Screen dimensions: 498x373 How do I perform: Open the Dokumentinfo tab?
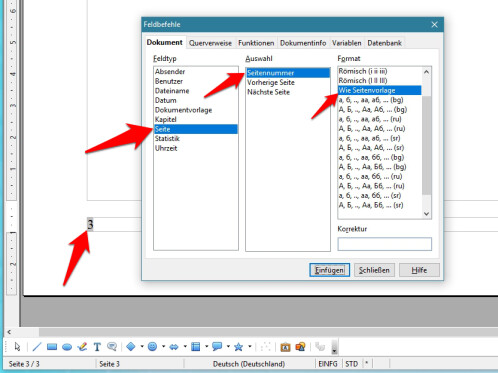pos(303,43)
